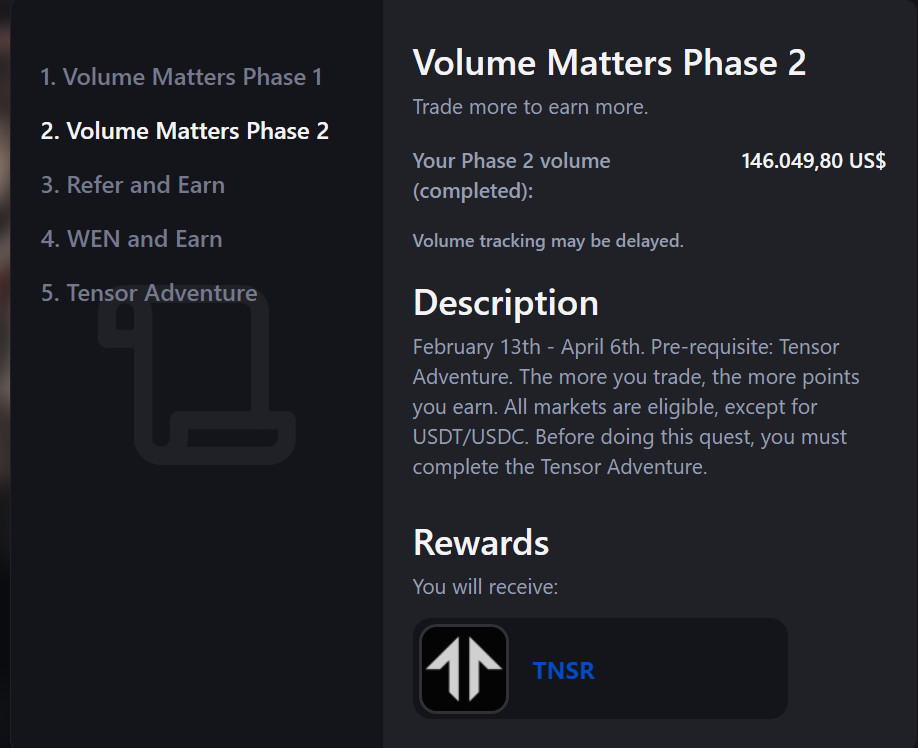Click the Description section heading
The width and height of the screenshot is (918, 748).
click(505, 302)
